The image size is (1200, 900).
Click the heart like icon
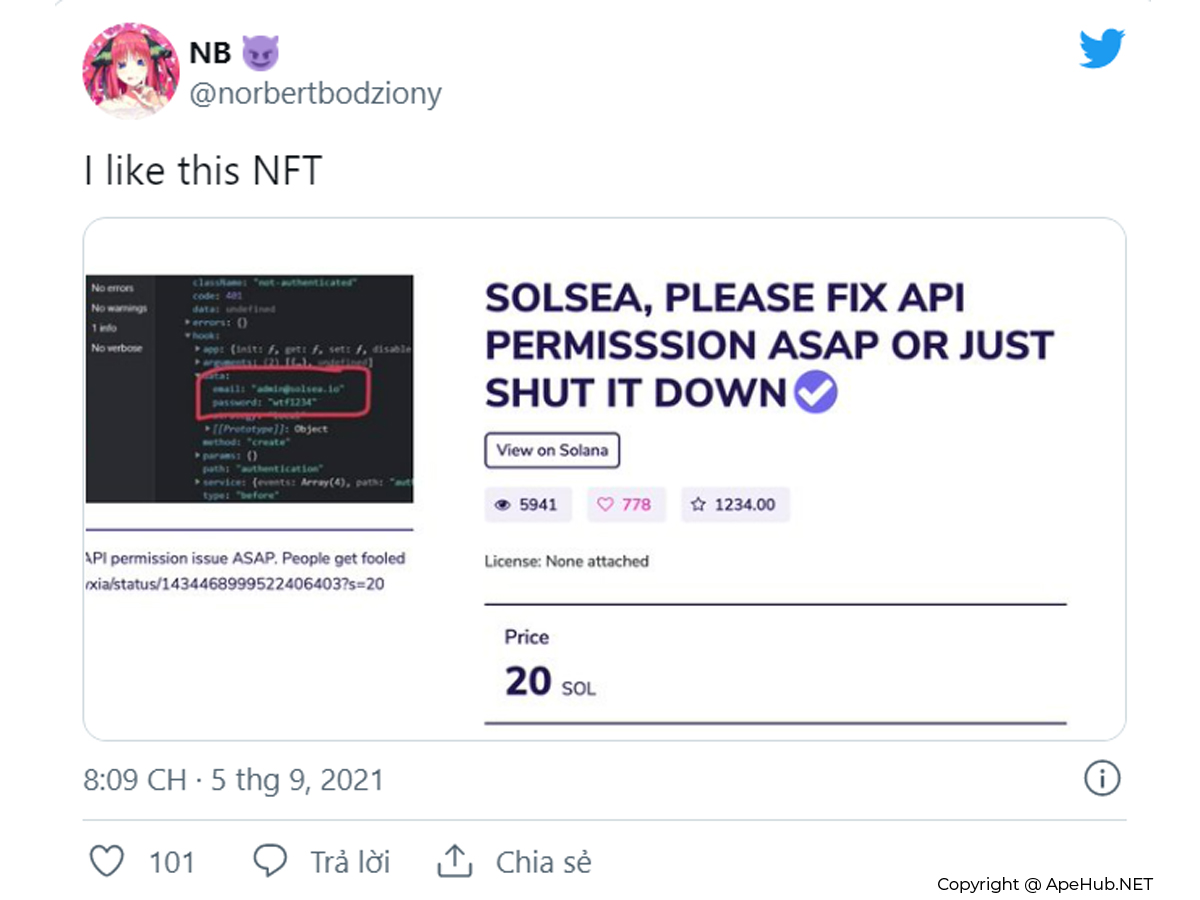[107, 861]
